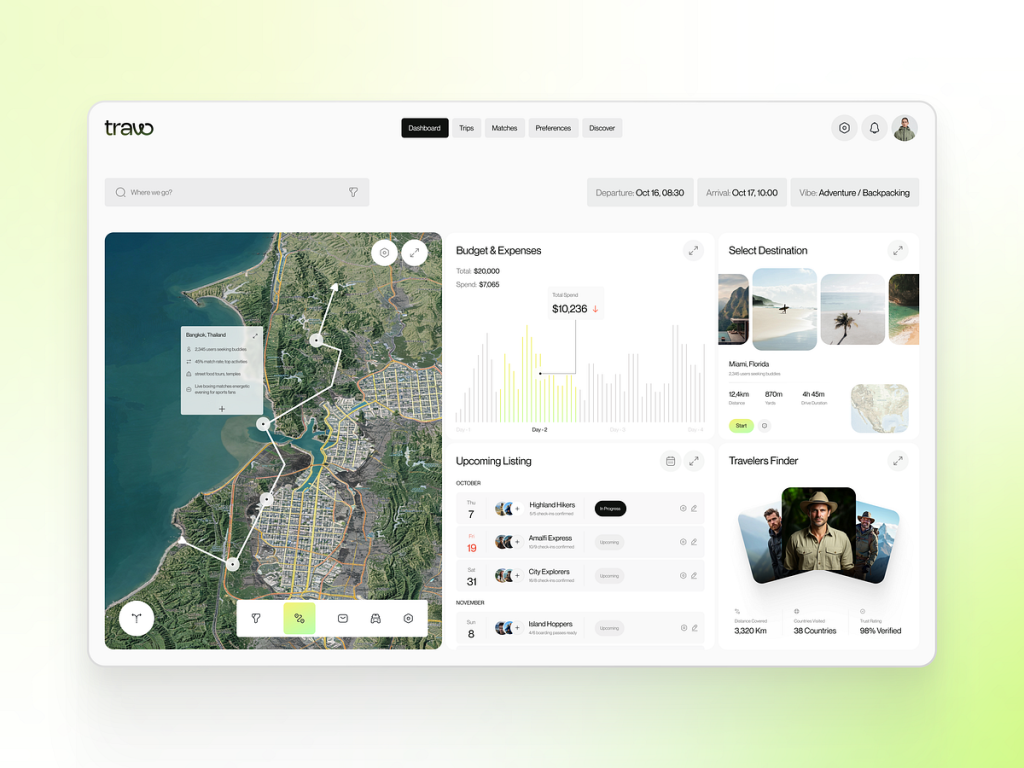Open the inbox icon in the map toolbar
Image resolution: width=1024 pixels, height=768 pixels.
(341, 619)
